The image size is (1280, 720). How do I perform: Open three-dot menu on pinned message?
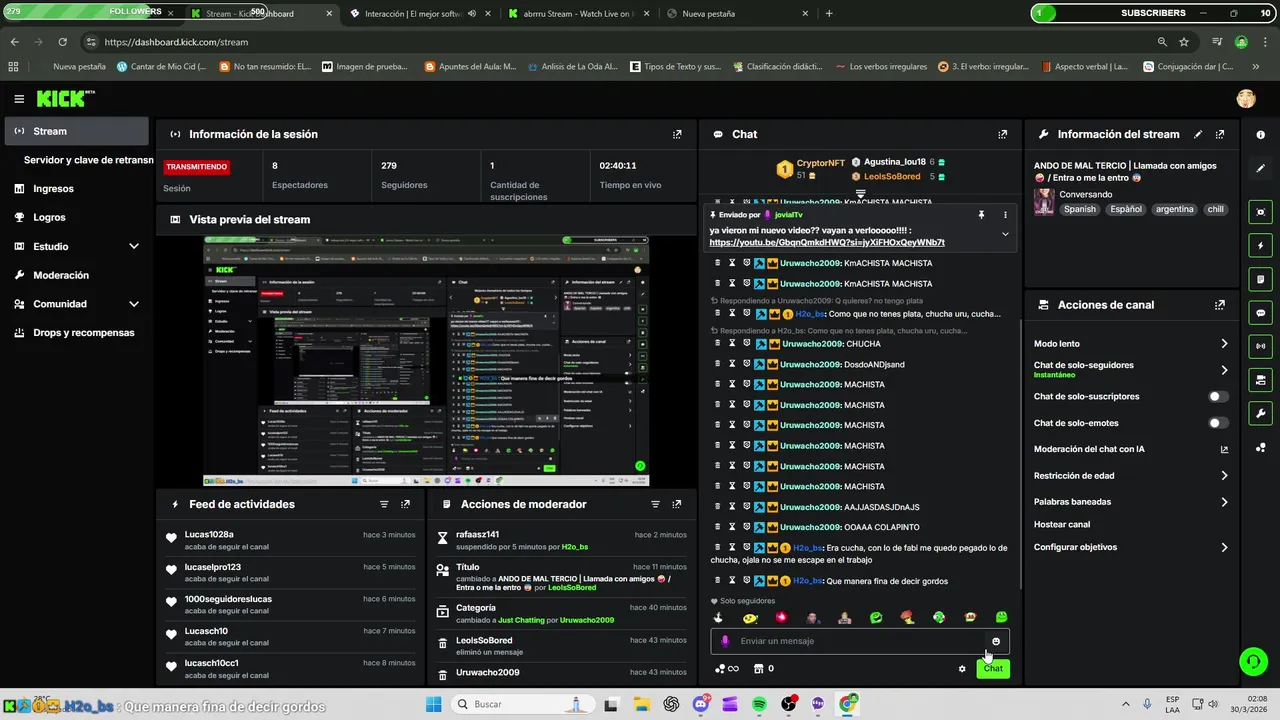(1005, 215)
